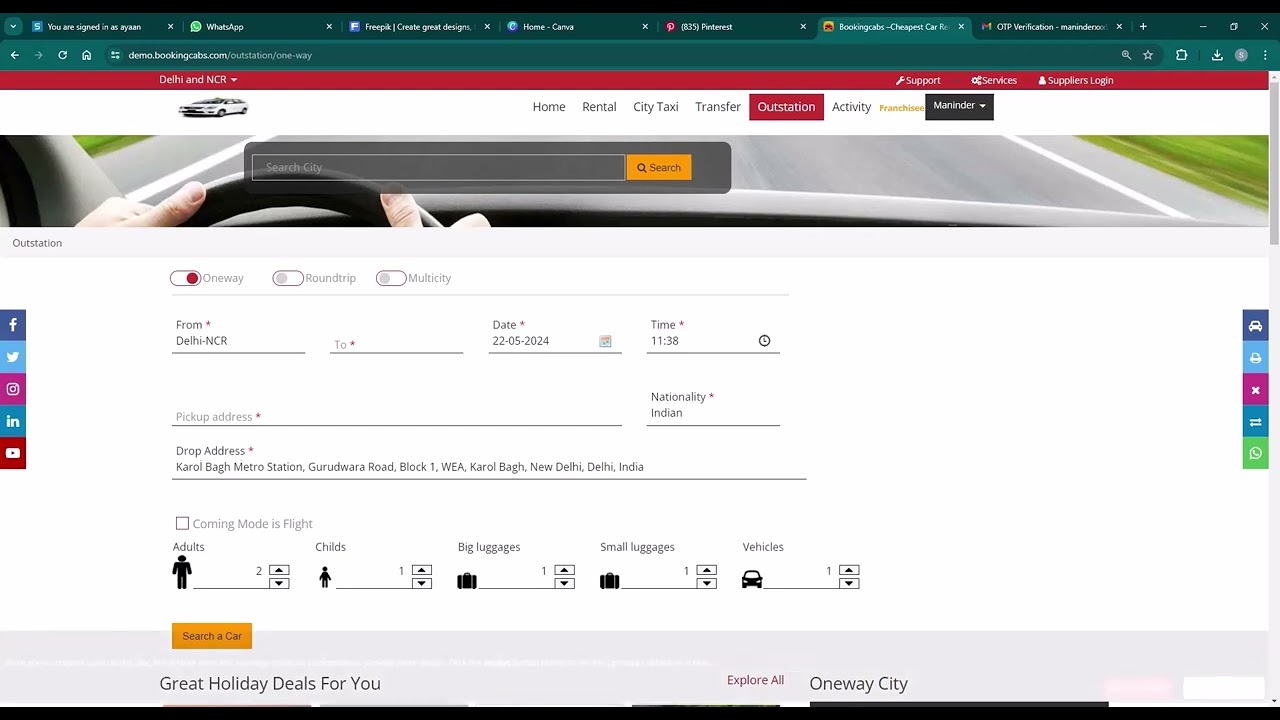The width and height of the screenshot is (1280, 720).
Task: Decrease the Vehicles count
Action: coord(849,583)
